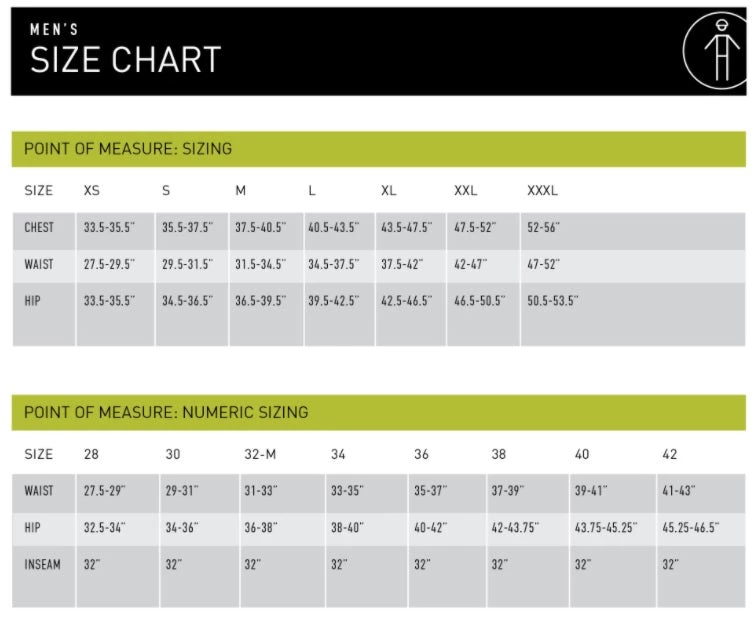Click the chest measurement 37.5-40.5 for size M

tap(260, 228)
